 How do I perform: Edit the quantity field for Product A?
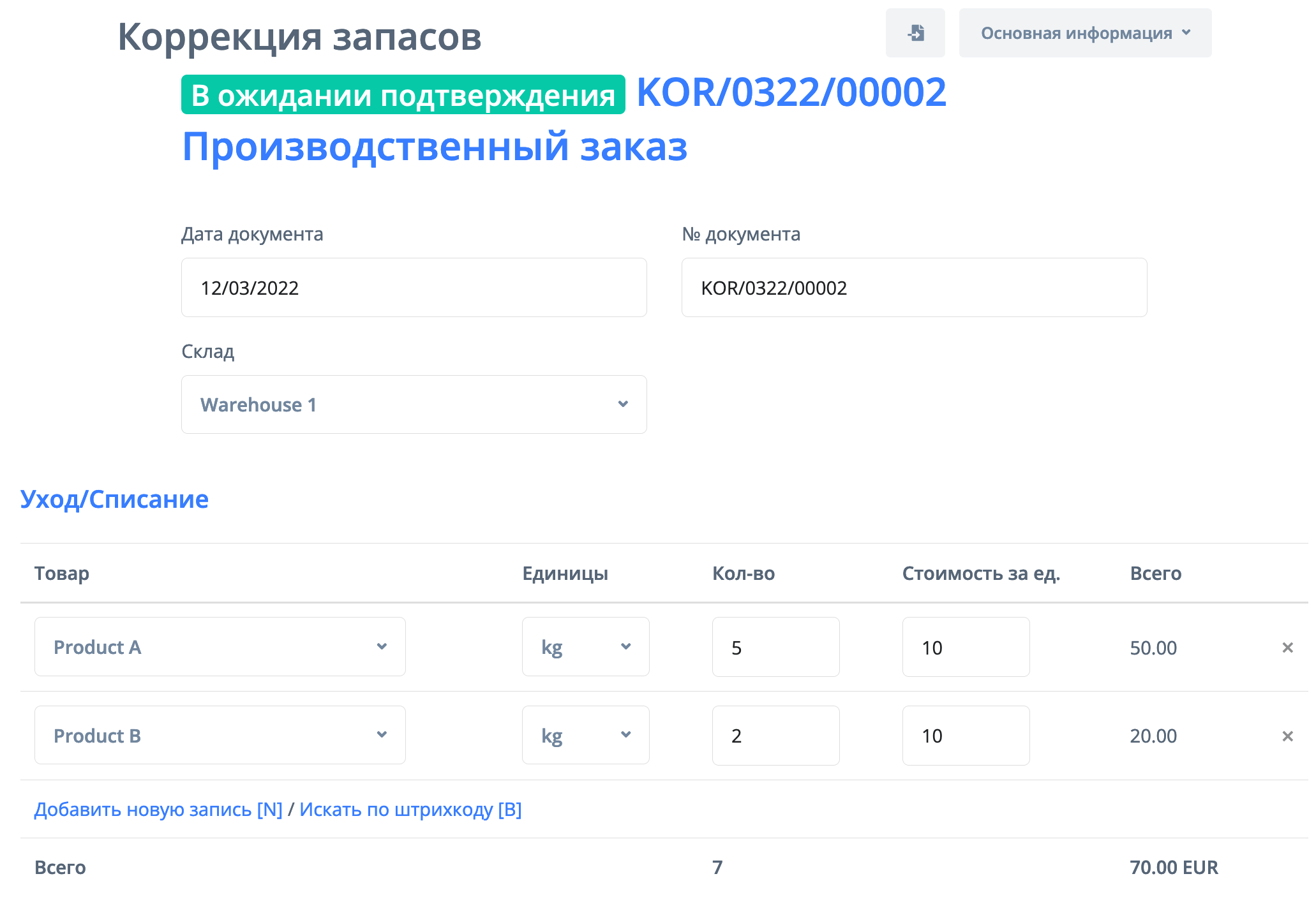pyautogui.click(x=775, y=648)
